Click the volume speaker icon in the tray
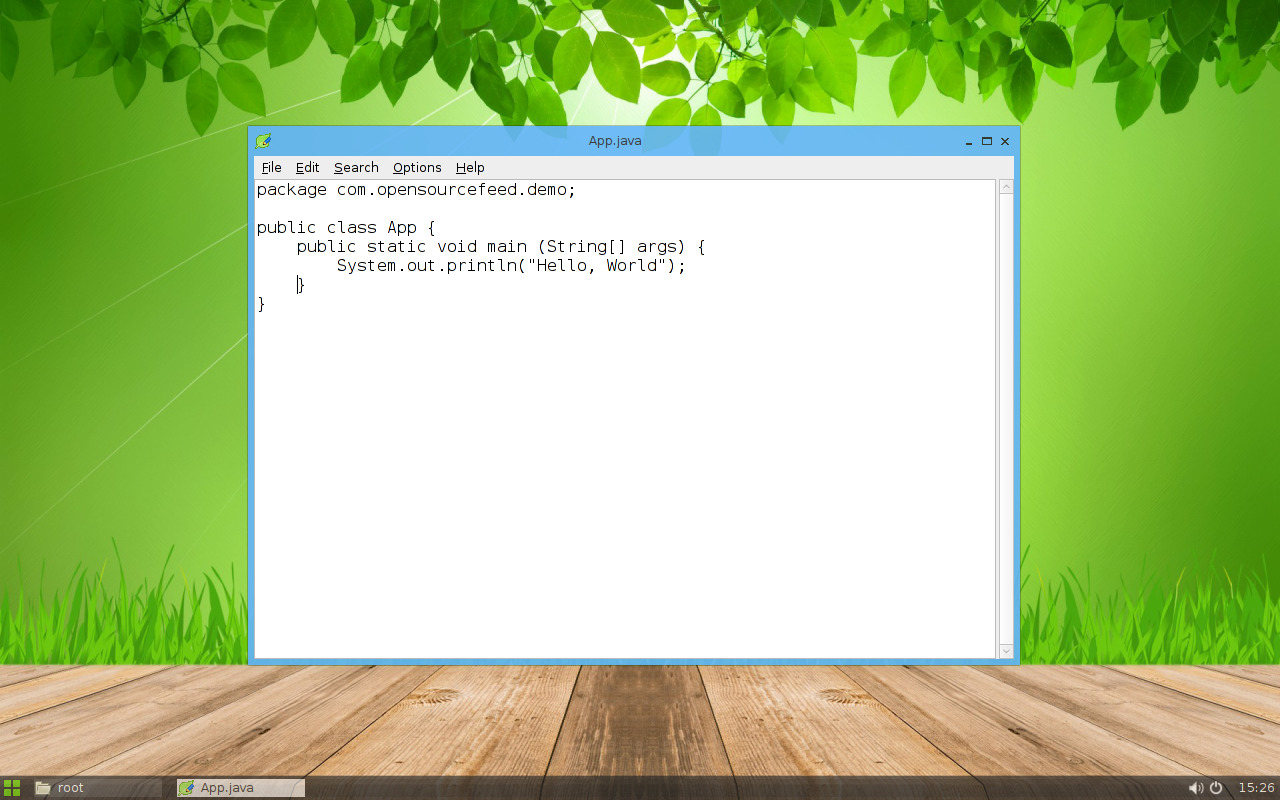This screenshot has width=1280, height=800. [x=1196, y=787]
